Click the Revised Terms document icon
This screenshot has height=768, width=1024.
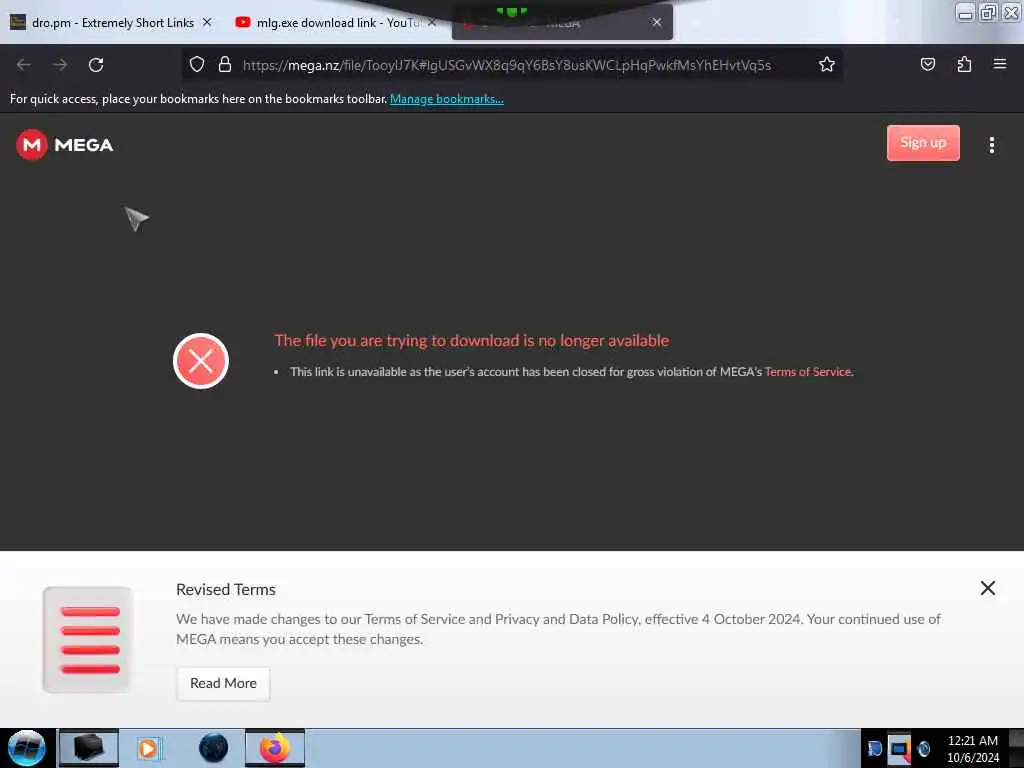click(x=88, y=639)
